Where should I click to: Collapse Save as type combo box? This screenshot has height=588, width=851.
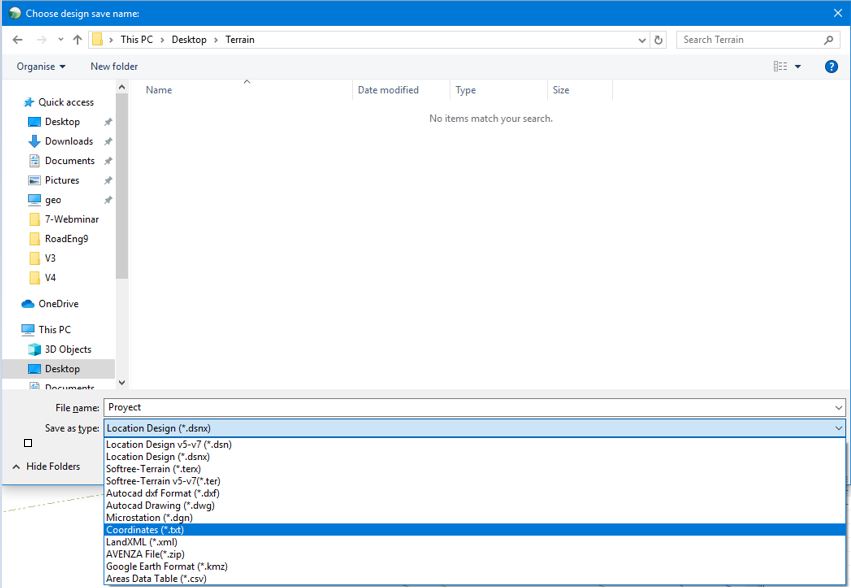474,428
